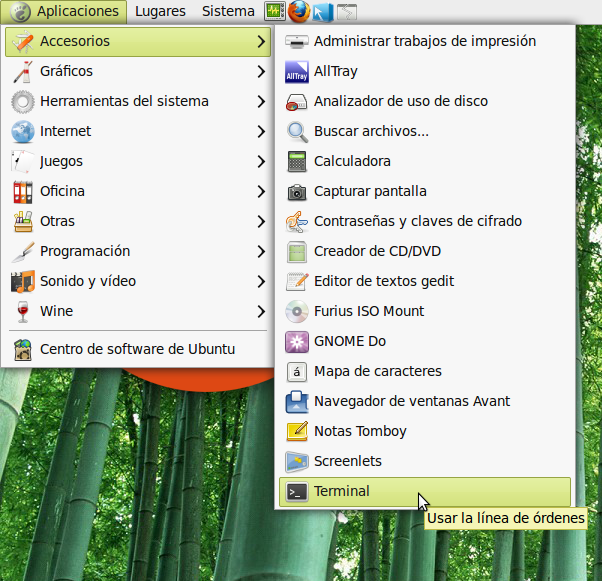Expand the Wine submenu arrow
The image size is (602, 581).
[x=261, y=311]
